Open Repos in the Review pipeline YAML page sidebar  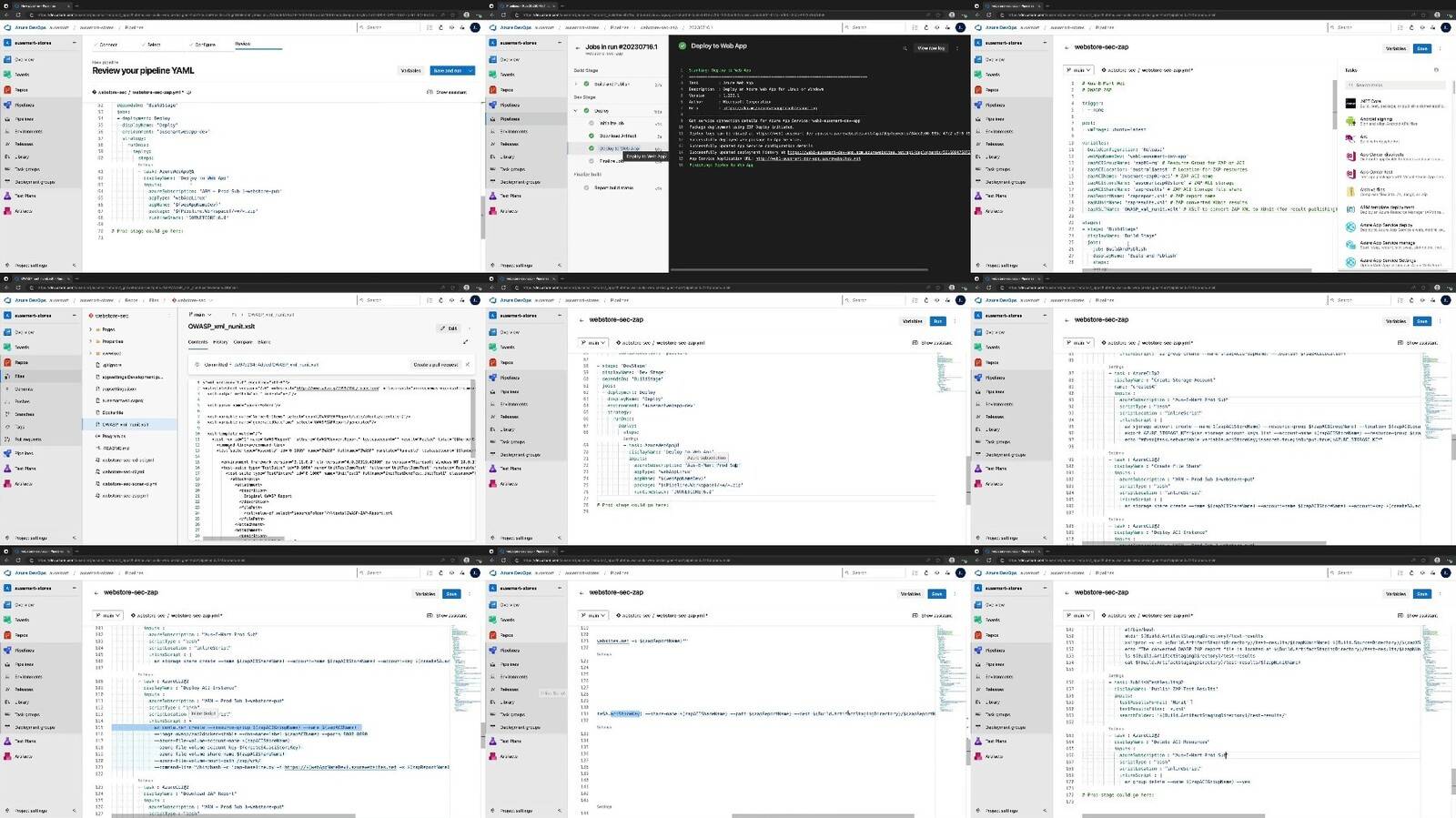[23, 90]
